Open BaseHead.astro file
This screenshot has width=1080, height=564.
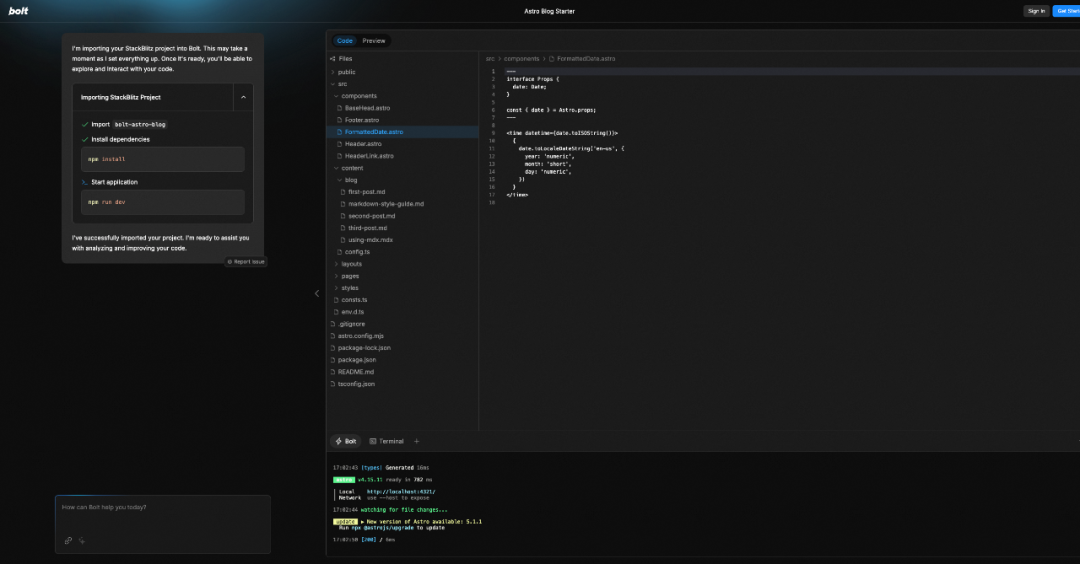(367, 108)
